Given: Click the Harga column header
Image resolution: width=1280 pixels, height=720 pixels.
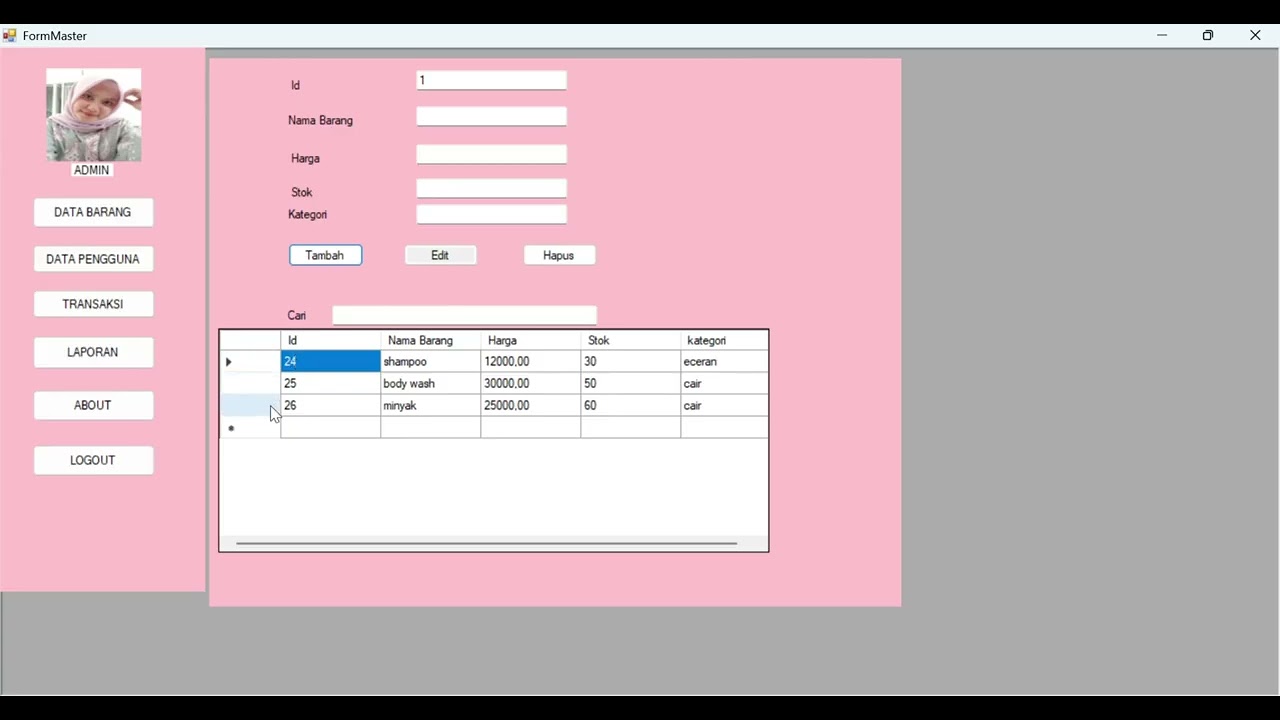Looking at the screenshot, I should coord(531,341).
